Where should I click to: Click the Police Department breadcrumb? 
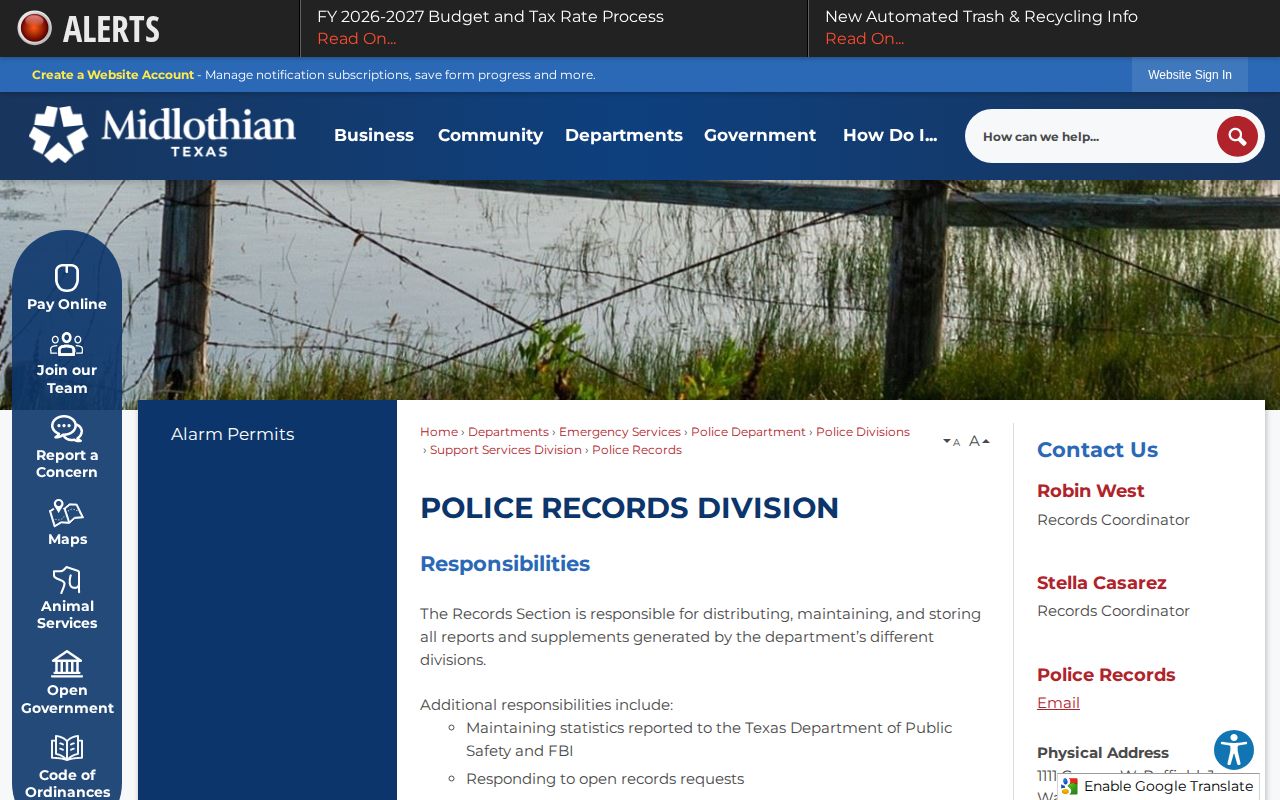tap(748, 432)
